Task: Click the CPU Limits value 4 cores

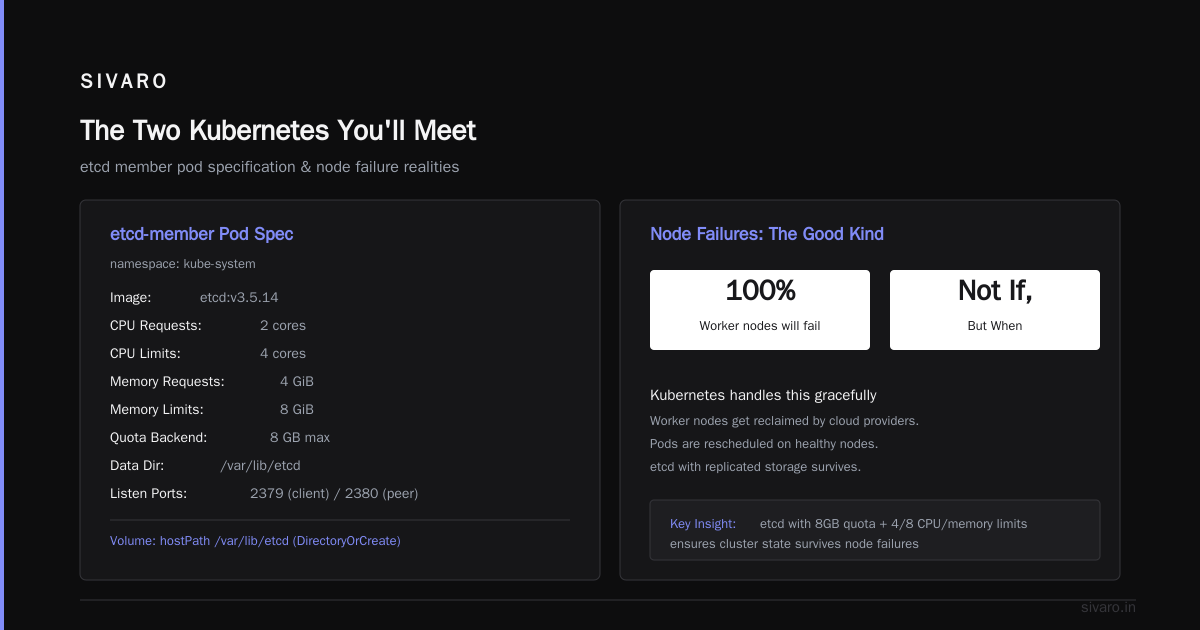Action: [283, 353]
